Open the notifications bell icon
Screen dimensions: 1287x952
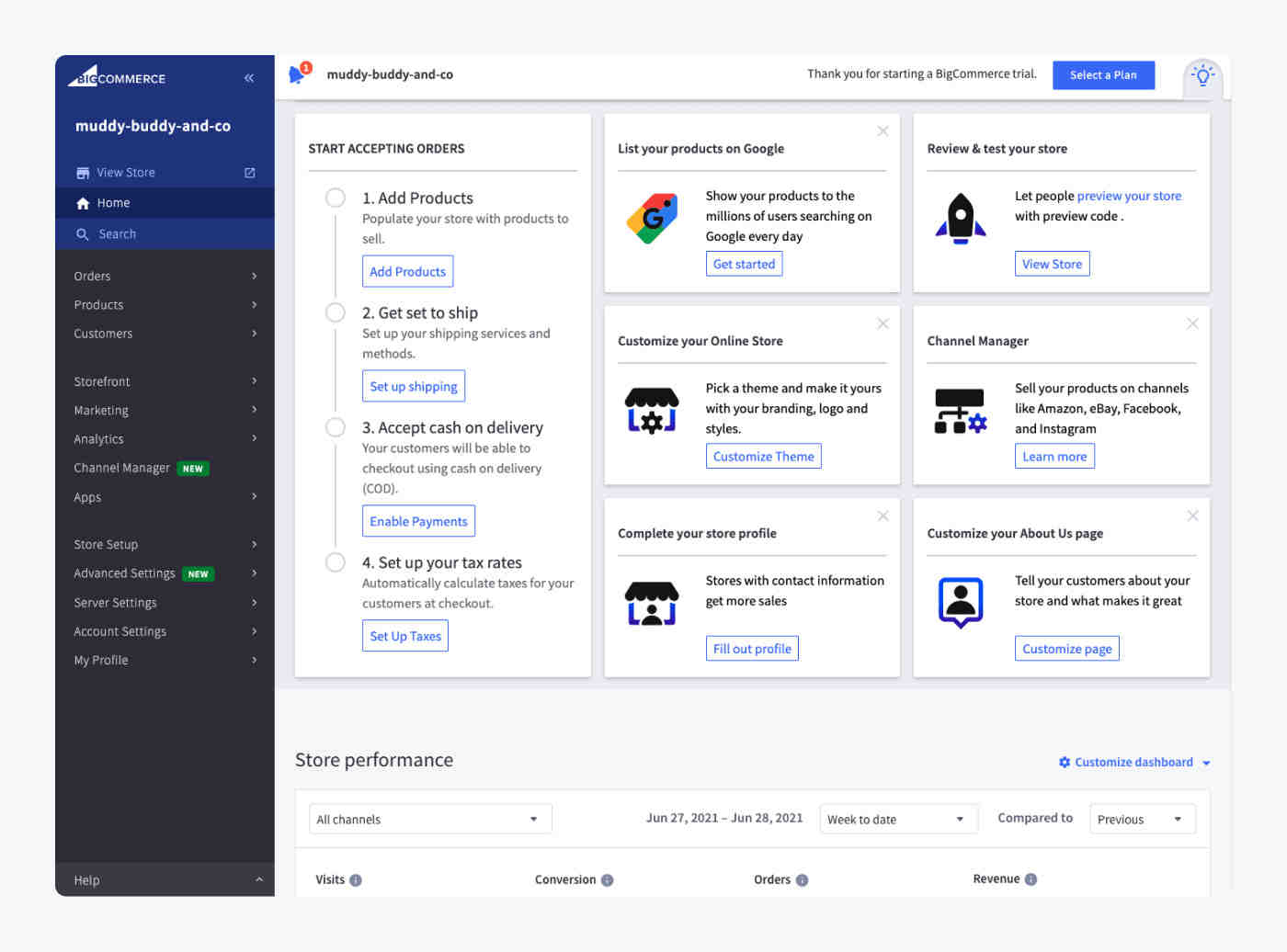(x=298, y=74)
